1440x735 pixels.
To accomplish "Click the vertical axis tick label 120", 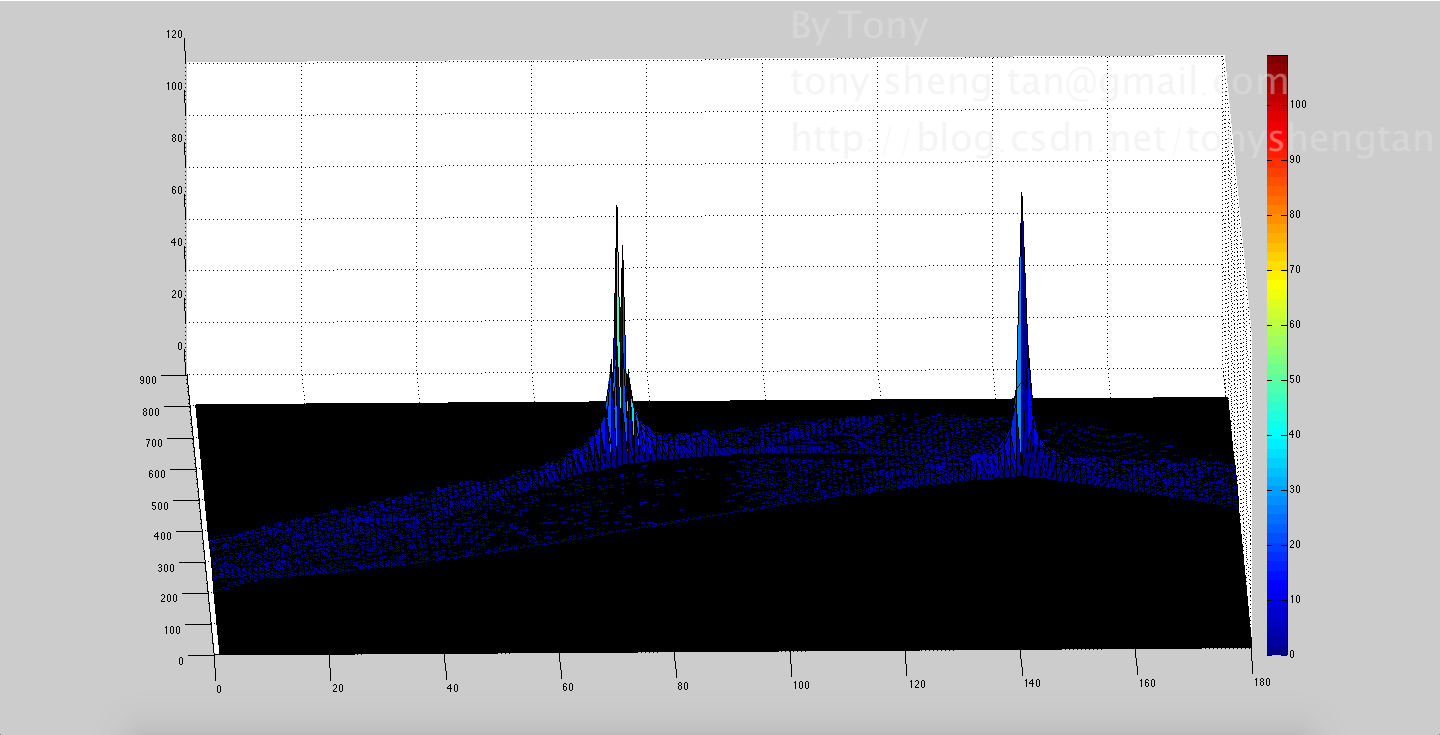I will (x=174, y=35).
